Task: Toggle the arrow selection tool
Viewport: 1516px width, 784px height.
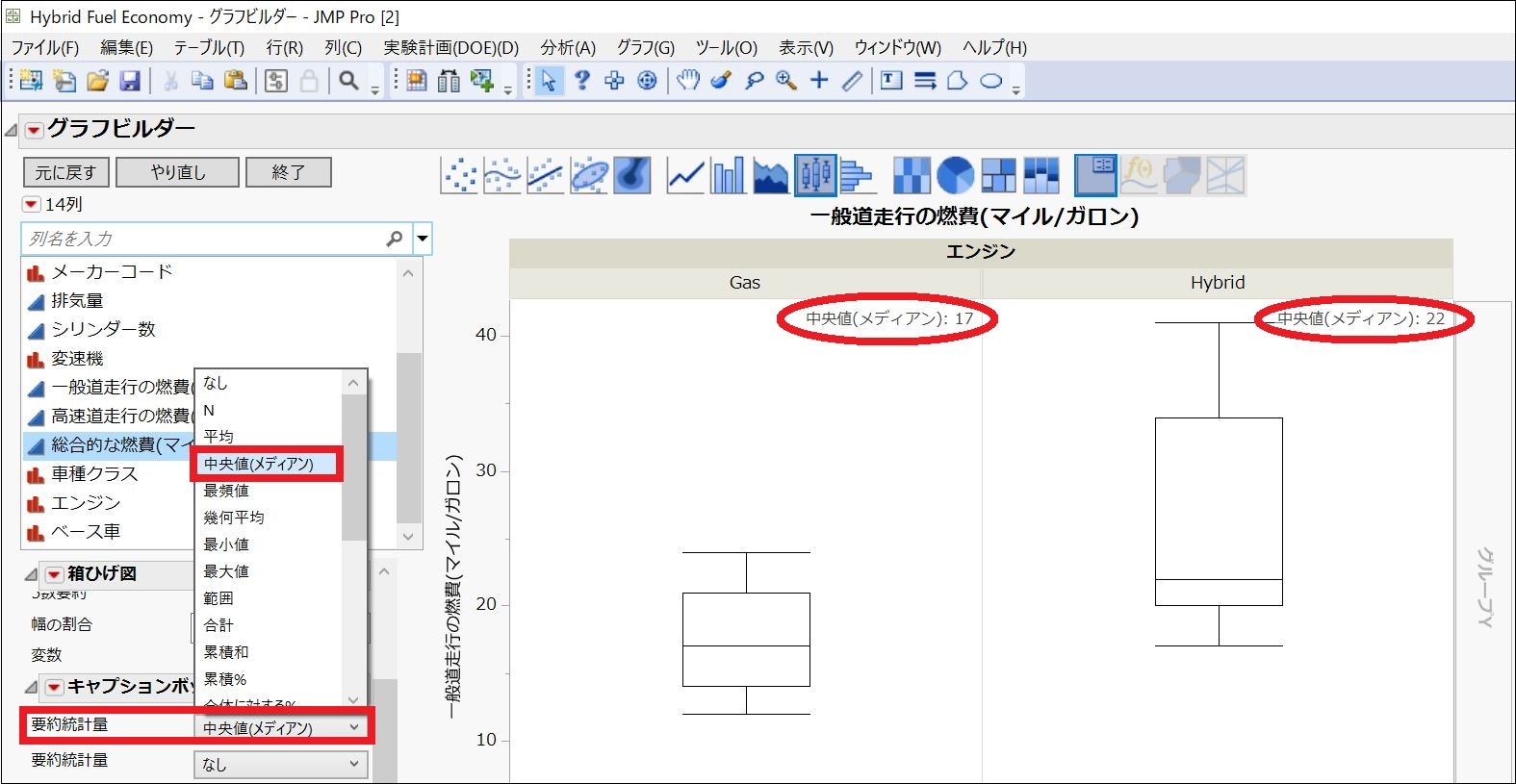Action: (549, 81)
